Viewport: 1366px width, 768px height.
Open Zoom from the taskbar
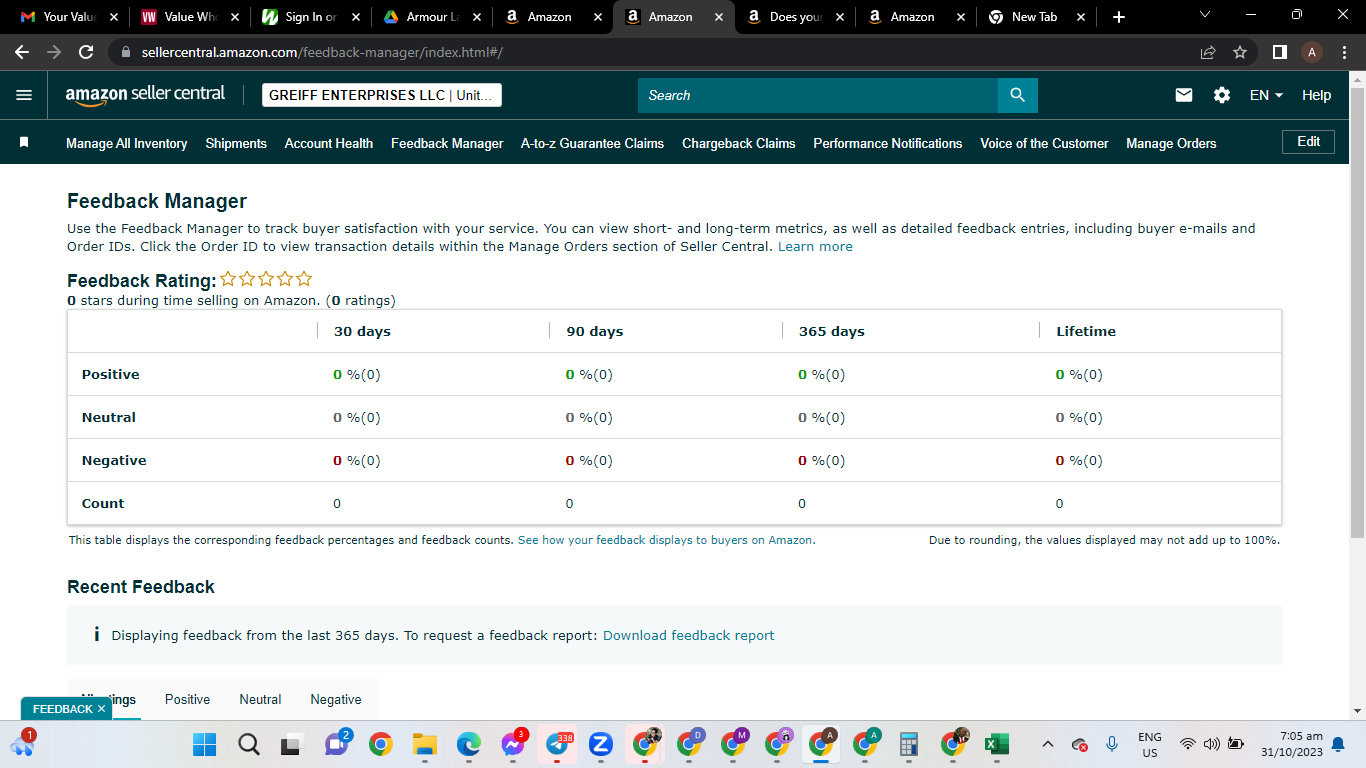(x=601, y=744)
